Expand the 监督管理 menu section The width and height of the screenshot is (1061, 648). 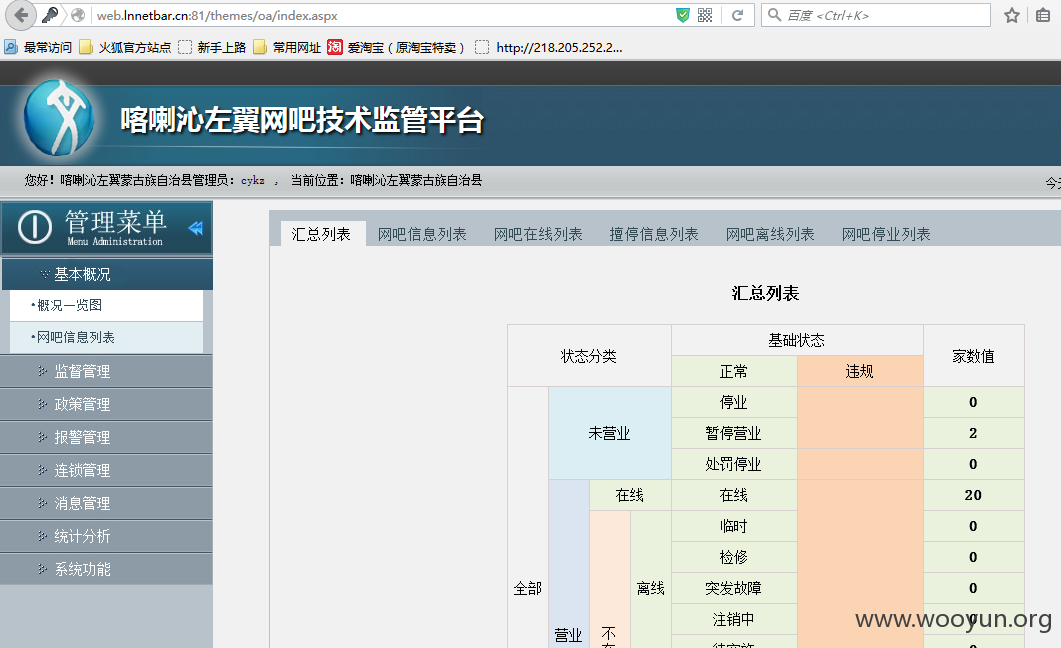pos(106,371)
